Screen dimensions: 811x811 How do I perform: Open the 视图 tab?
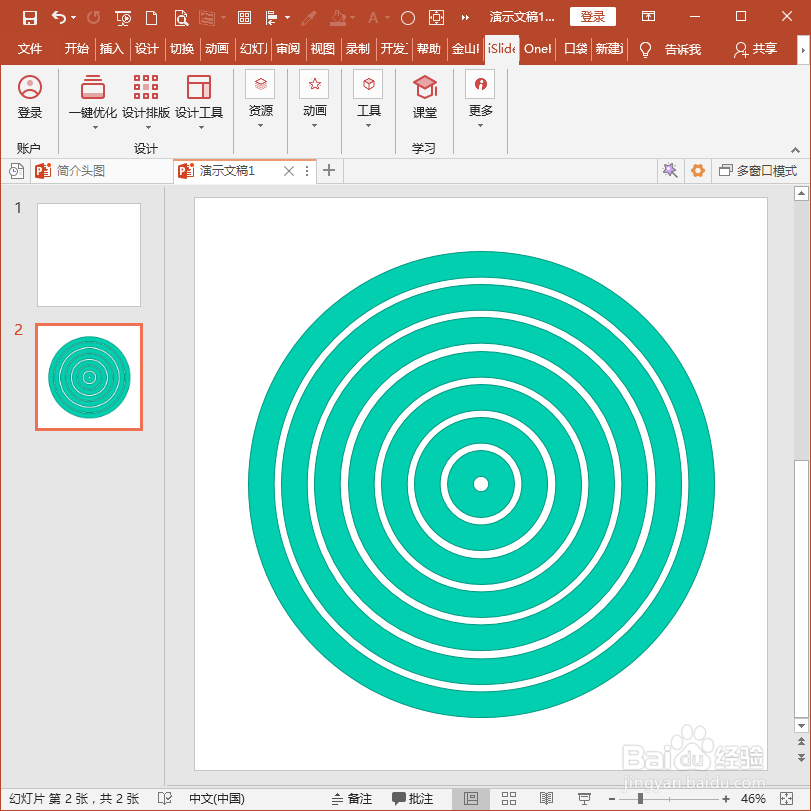(323, 49)
